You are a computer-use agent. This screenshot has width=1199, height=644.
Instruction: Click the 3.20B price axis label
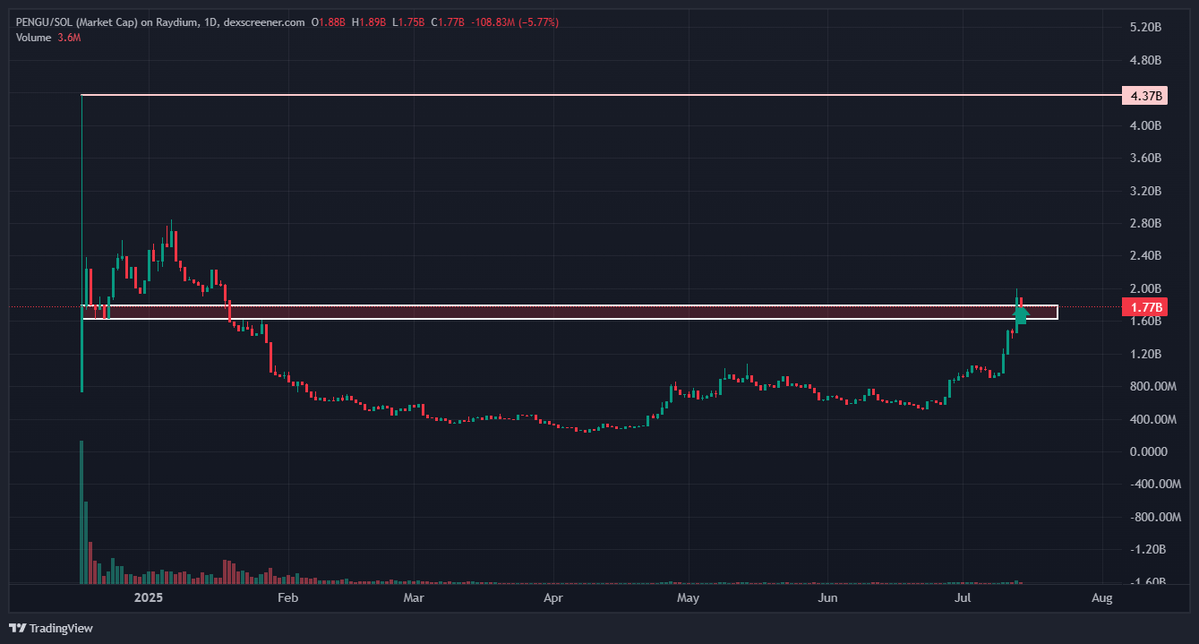1145,190
